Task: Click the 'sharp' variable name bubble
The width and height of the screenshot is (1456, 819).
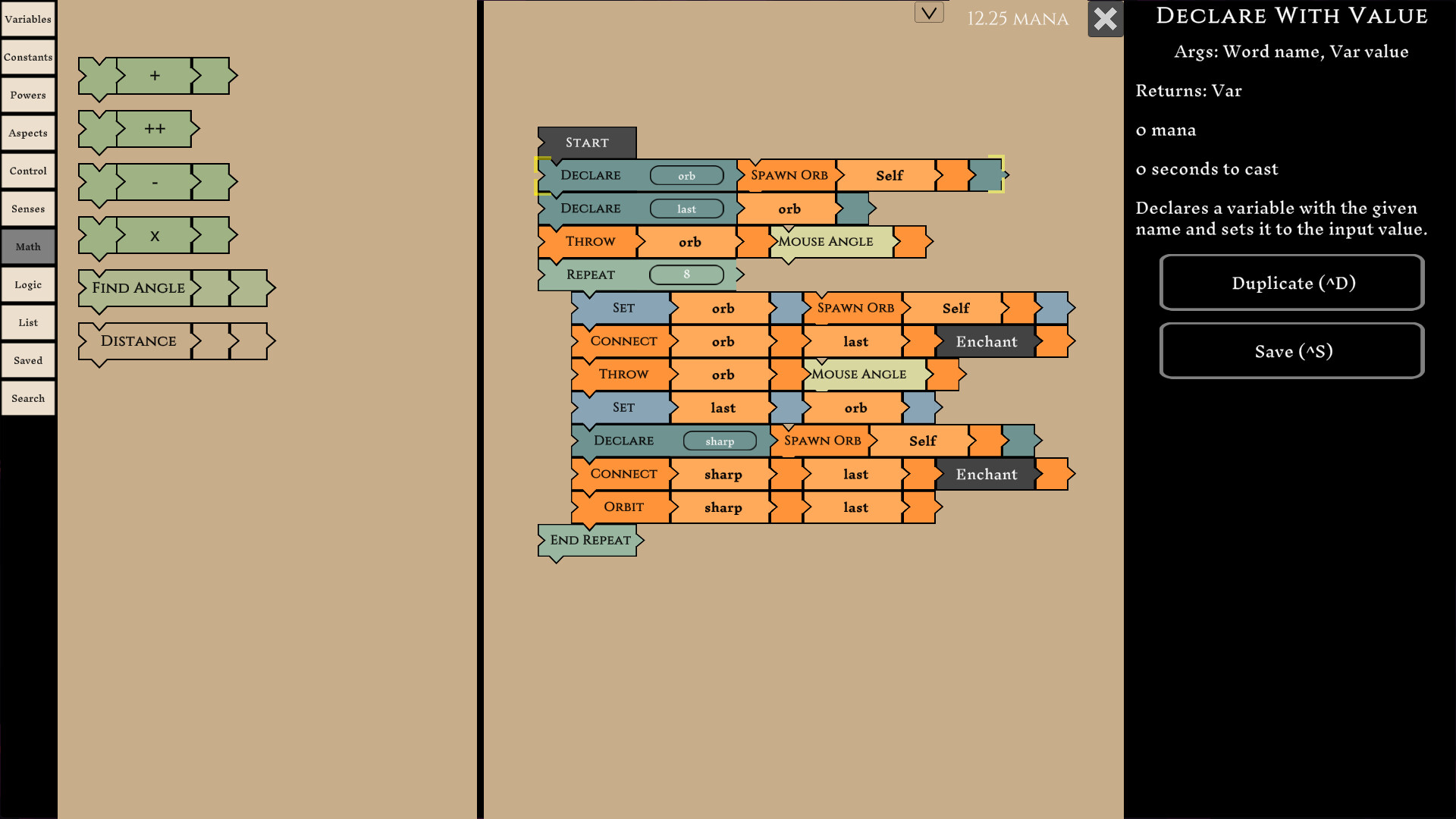Action: point(720,441)
